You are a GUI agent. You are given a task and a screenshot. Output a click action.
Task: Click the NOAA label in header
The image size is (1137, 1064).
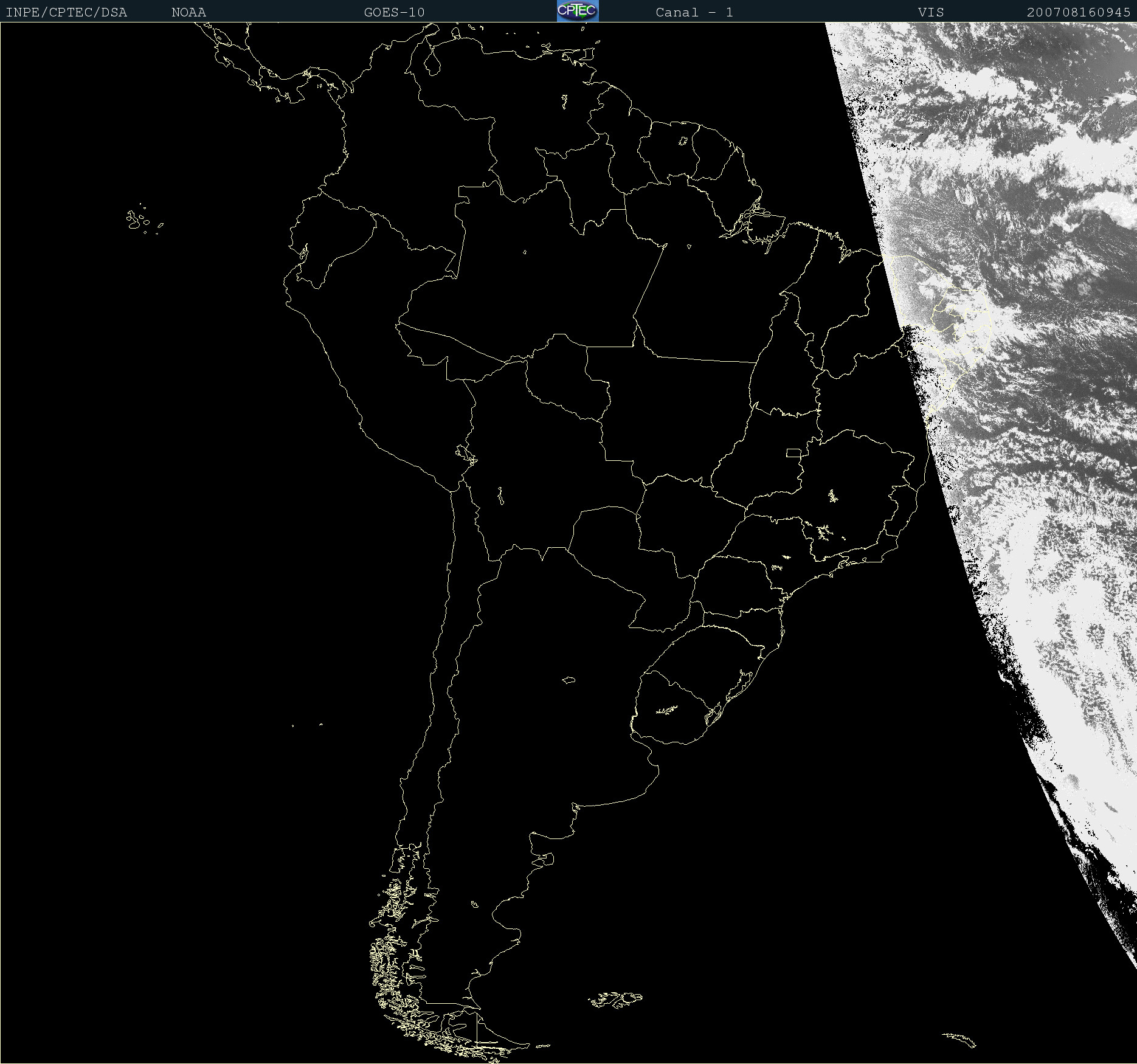189,12
